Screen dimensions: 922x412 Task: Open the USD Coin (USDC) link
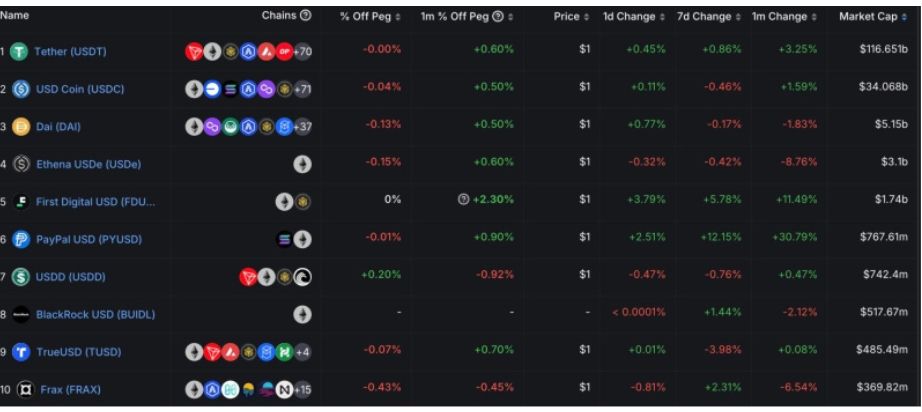tap(82, 89)
